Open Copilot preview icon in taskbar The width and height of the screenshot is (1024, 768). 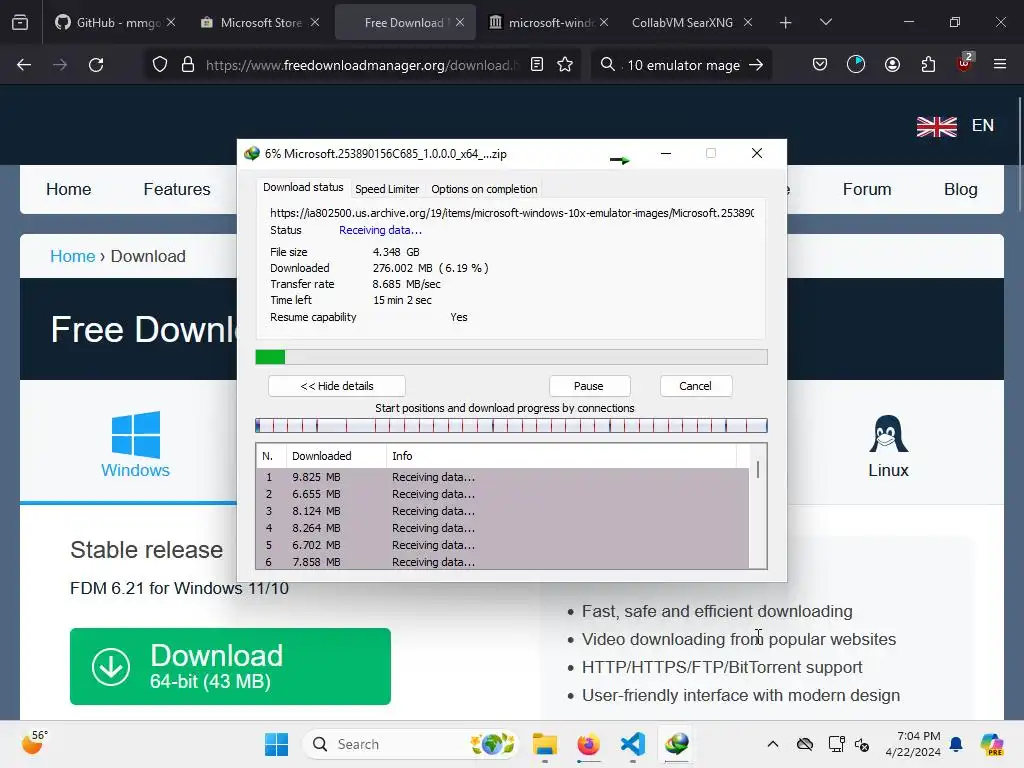coord(991,744)
